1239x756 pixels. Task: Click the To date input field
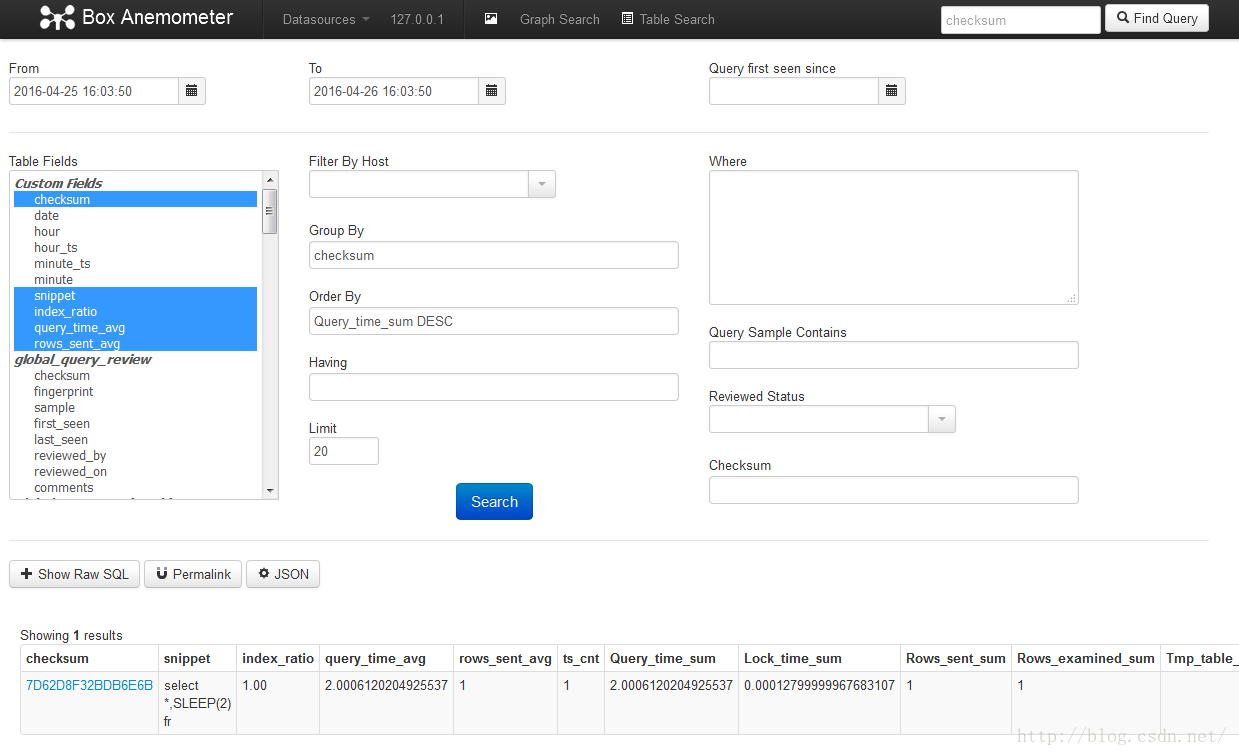(394, 91)
